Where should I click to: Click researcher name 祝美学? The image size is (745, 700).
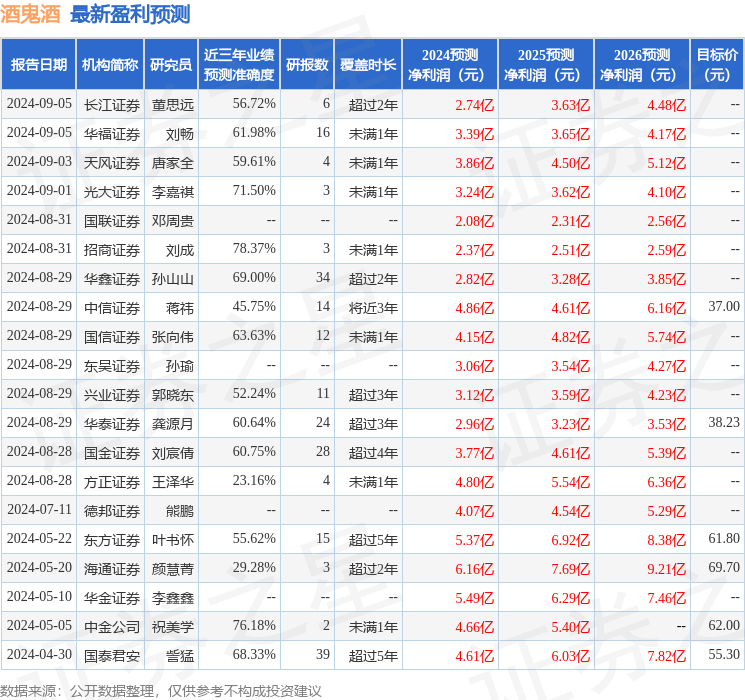click(173, 627)
